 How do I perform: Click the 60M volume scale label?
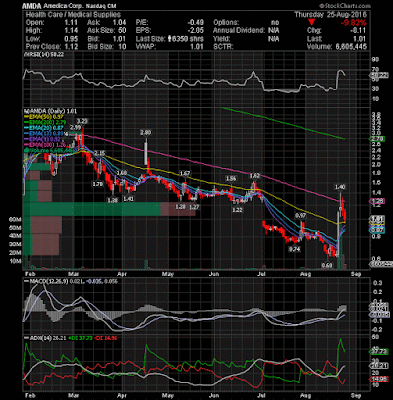coord(15,219)
